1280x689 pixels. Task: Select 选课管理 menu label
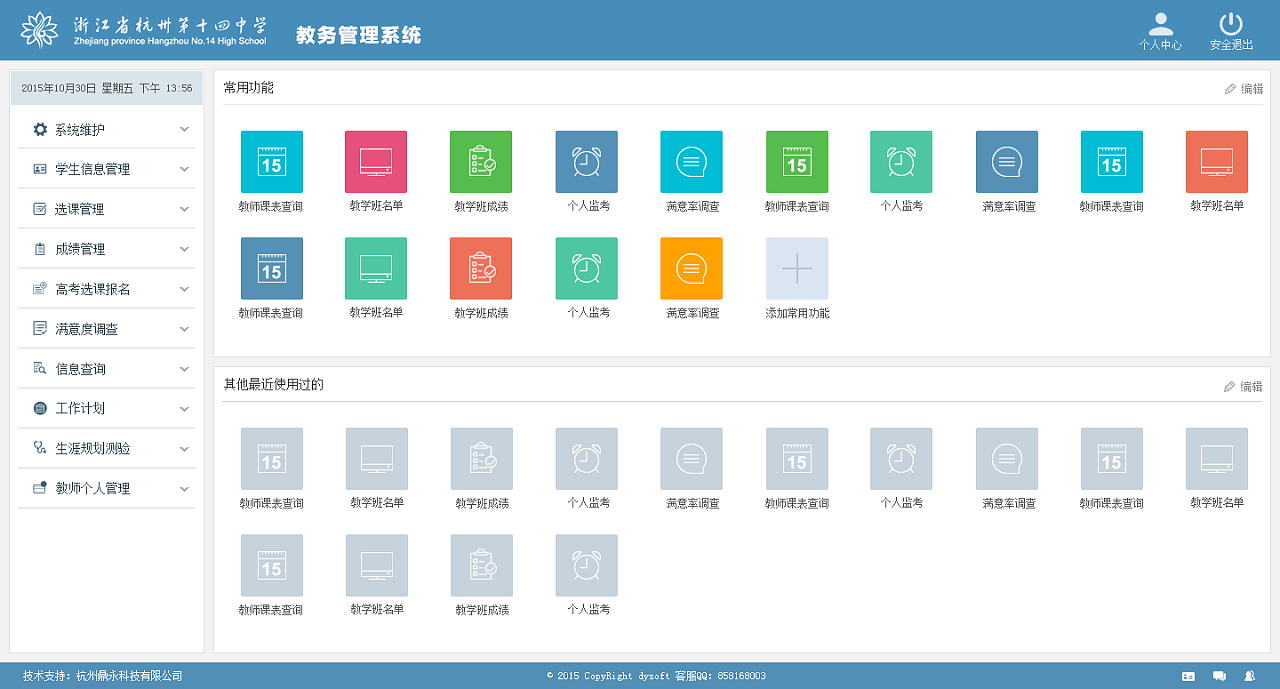(x=80, y=210)
